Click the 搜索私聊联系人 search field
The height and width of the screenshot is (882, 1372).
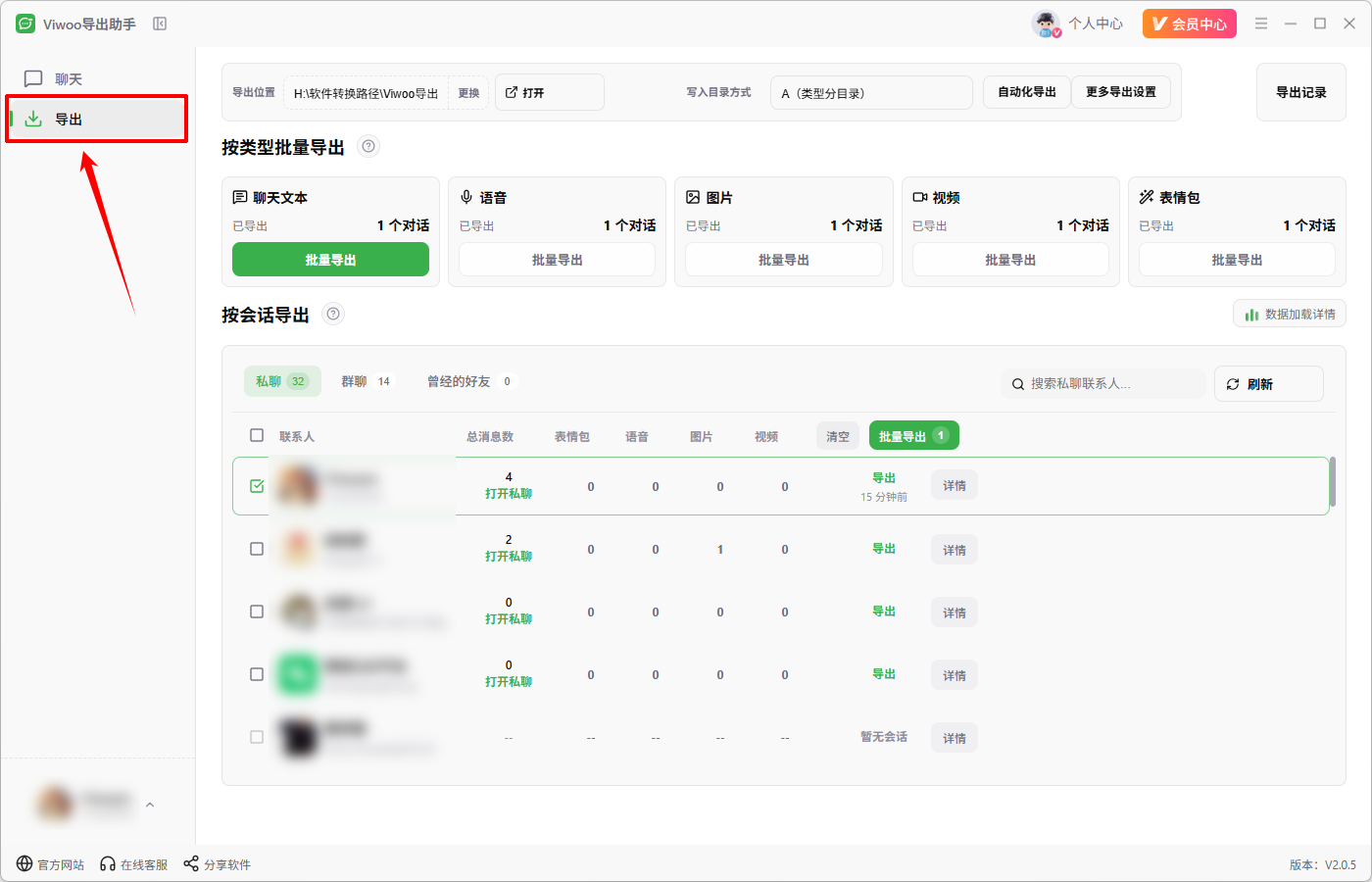(x=1102, y=383)
